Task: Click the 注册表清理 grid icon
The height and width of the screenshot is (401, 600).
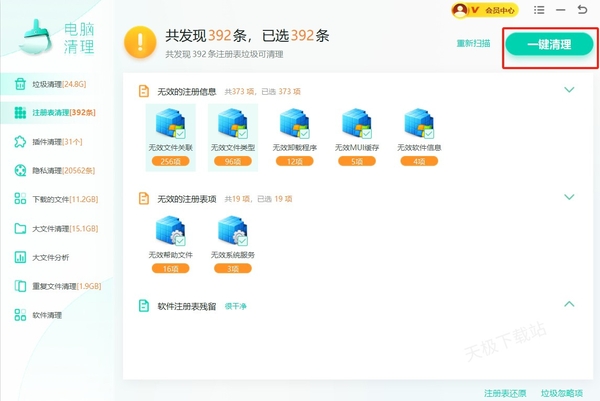Action: pos(20,112)
